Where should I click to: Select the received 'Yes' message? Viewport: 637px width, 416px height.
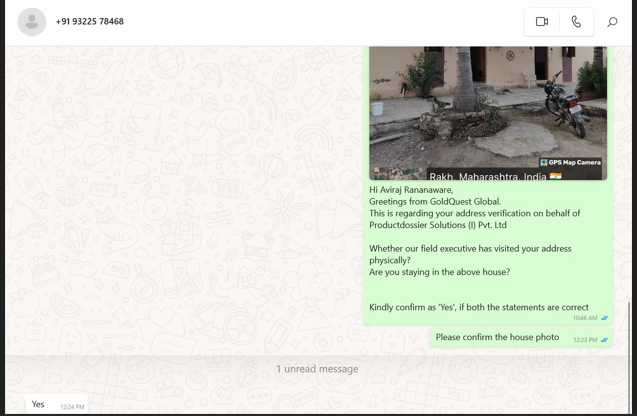point(38,404)
